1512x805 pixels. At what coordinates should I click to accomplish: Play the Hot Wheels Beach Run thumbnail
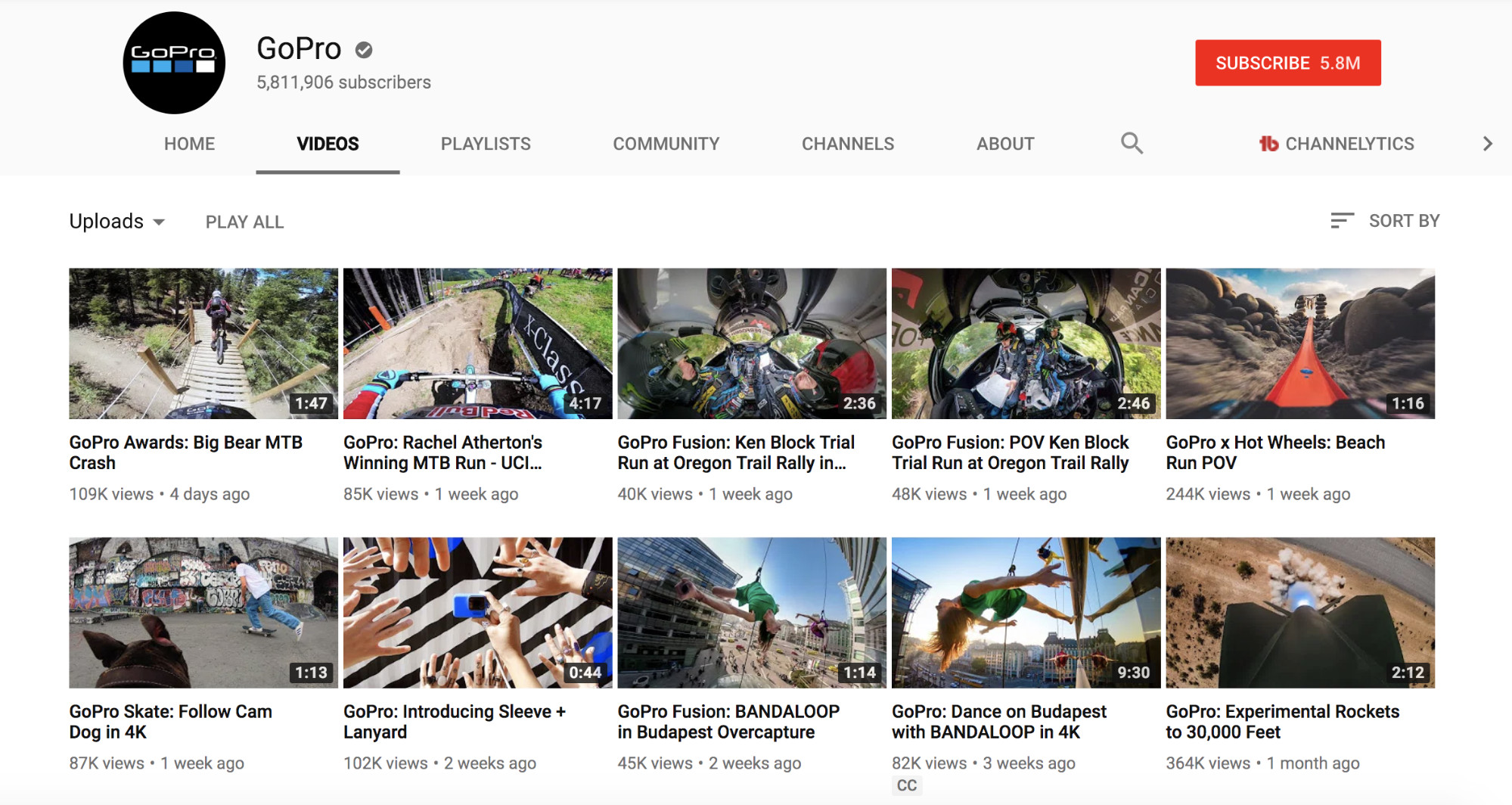[1299, 343]
